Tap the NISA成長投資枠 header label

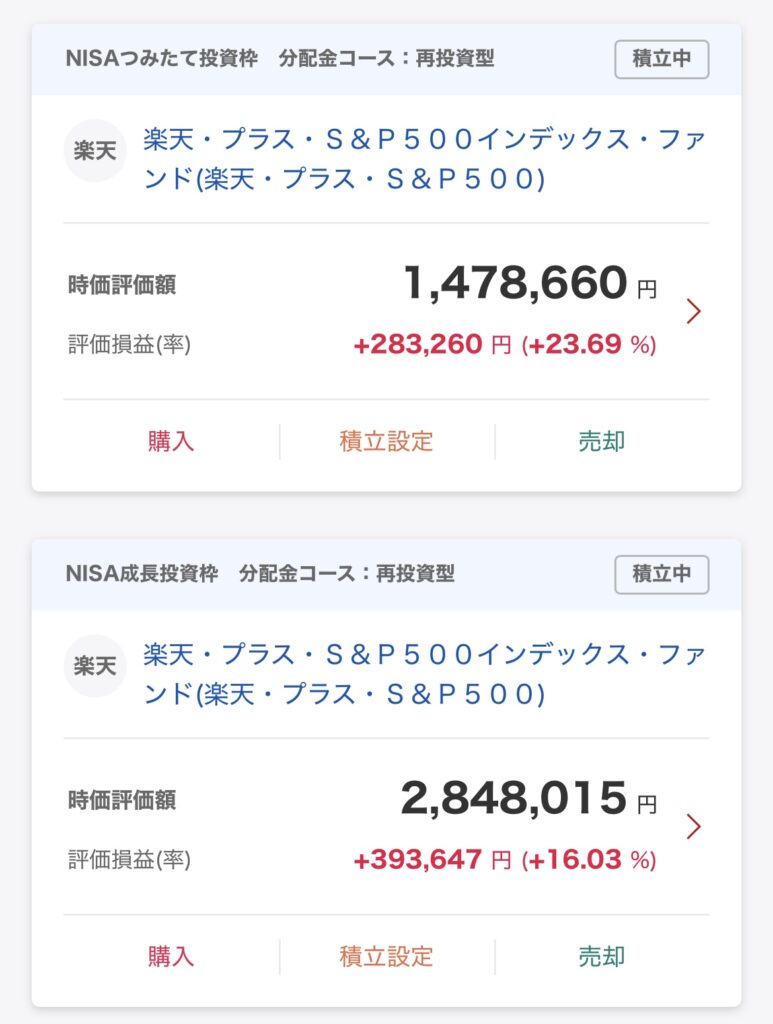click(x=141, y=574)
